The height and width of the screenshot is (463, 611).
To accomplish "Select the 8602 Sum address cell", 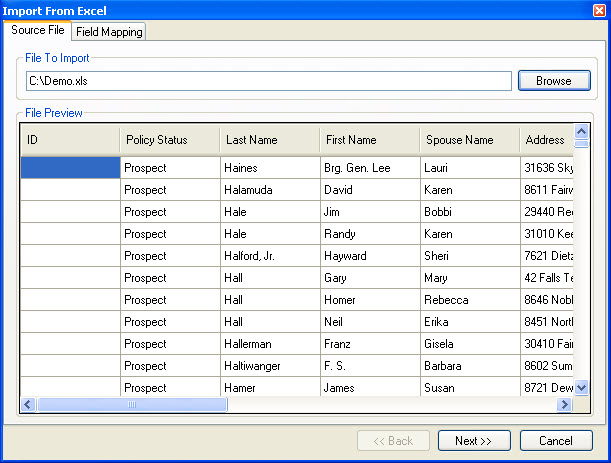I will point(547,366).
